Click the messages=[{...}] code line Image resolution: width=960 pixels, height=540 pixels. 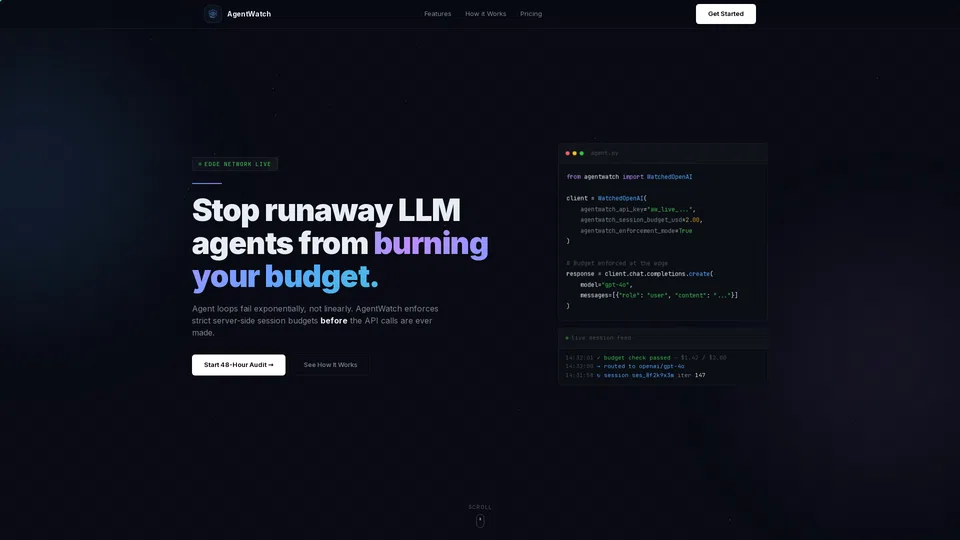click(x=659, y=295)
